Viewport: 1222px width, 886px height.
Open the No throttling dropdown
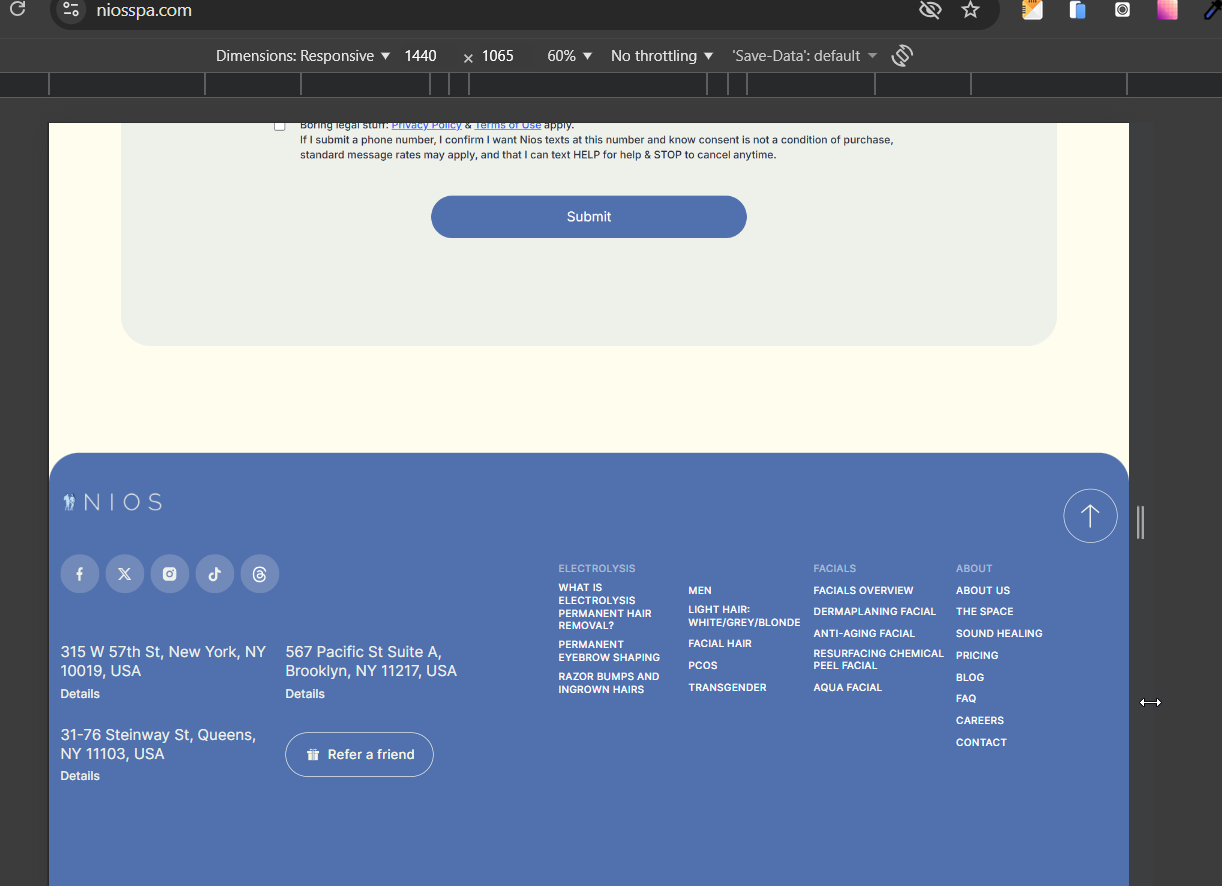[662, 56]
